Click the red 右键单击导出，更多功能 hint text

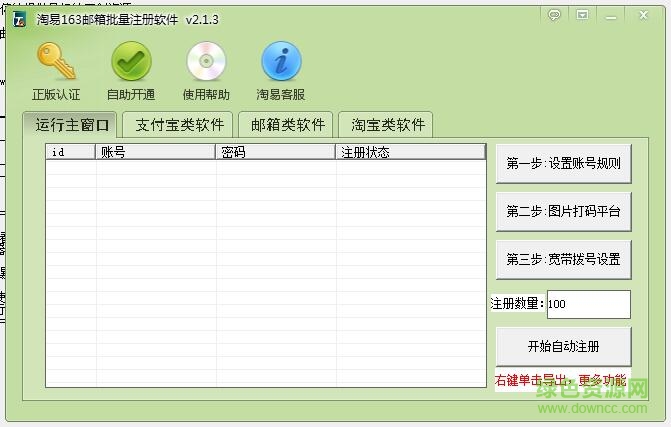560,380
